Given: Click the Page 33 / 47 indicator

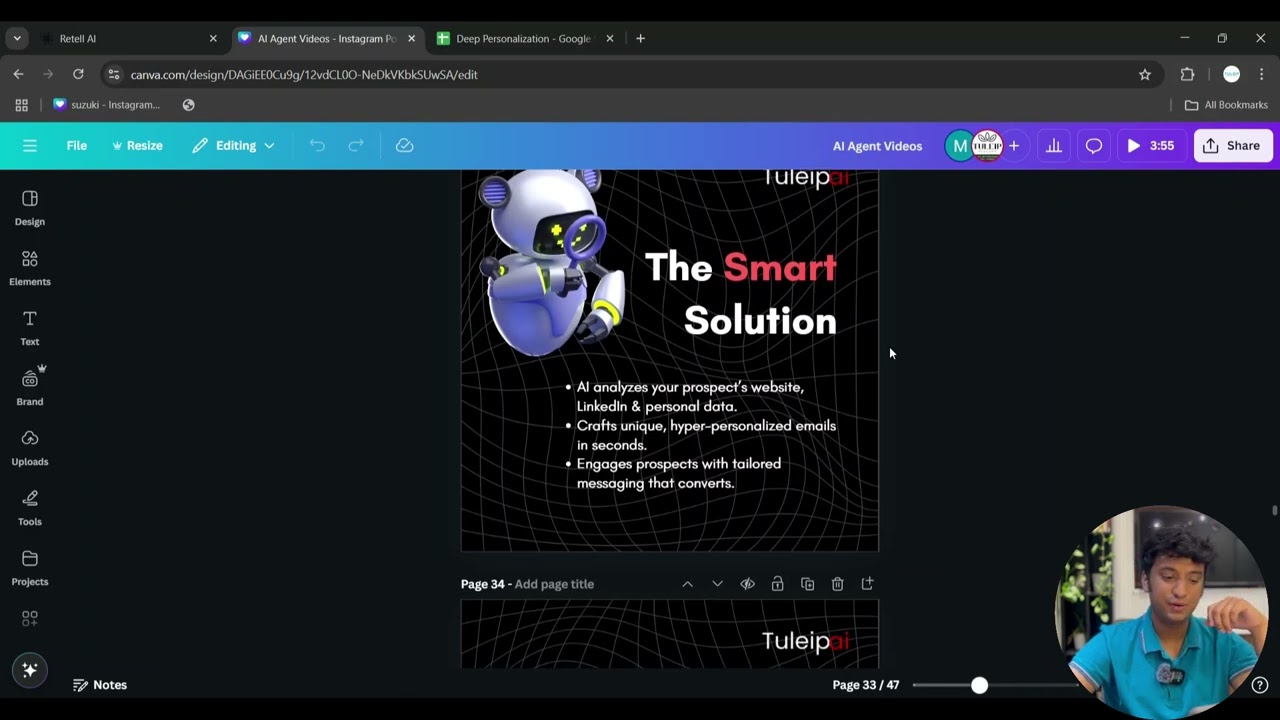Looking at the screenshot, I should coord(866,685).
